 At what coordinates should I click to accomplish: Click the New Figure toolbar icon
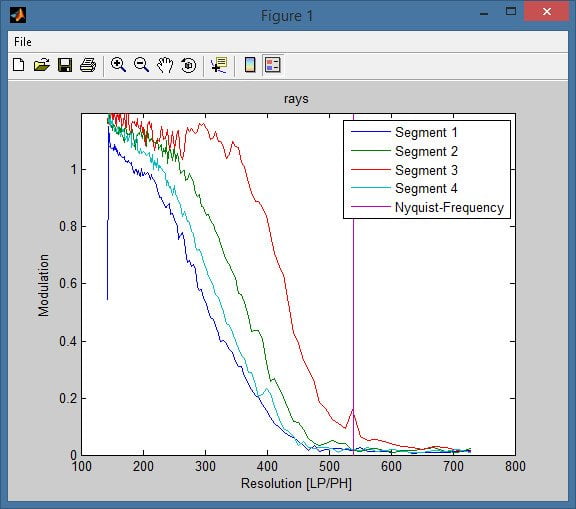pyautogui.click(x=19, y=65)
